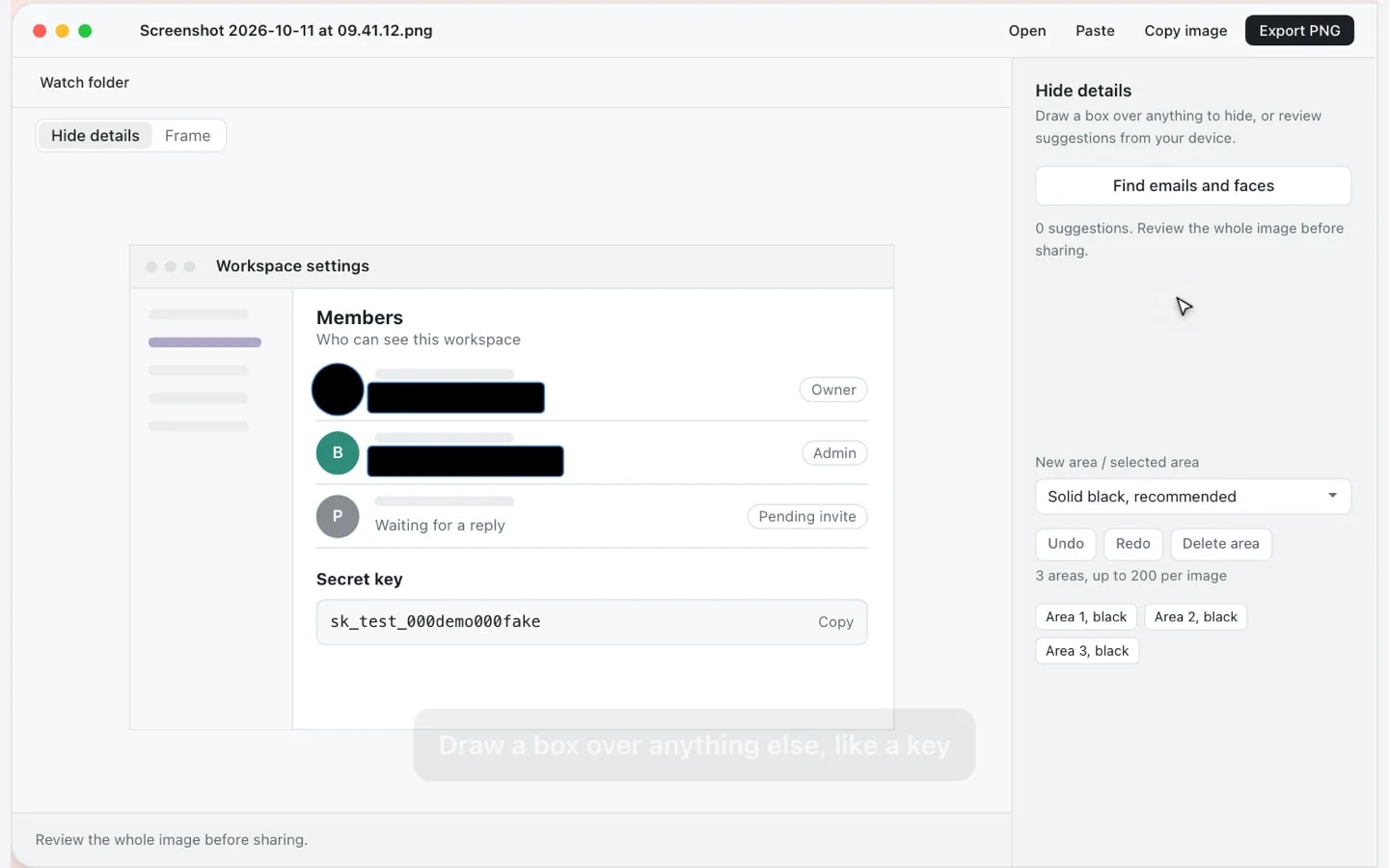Click Copy image in the toolbar
1389x868 pixels.
pos(1185,31)
